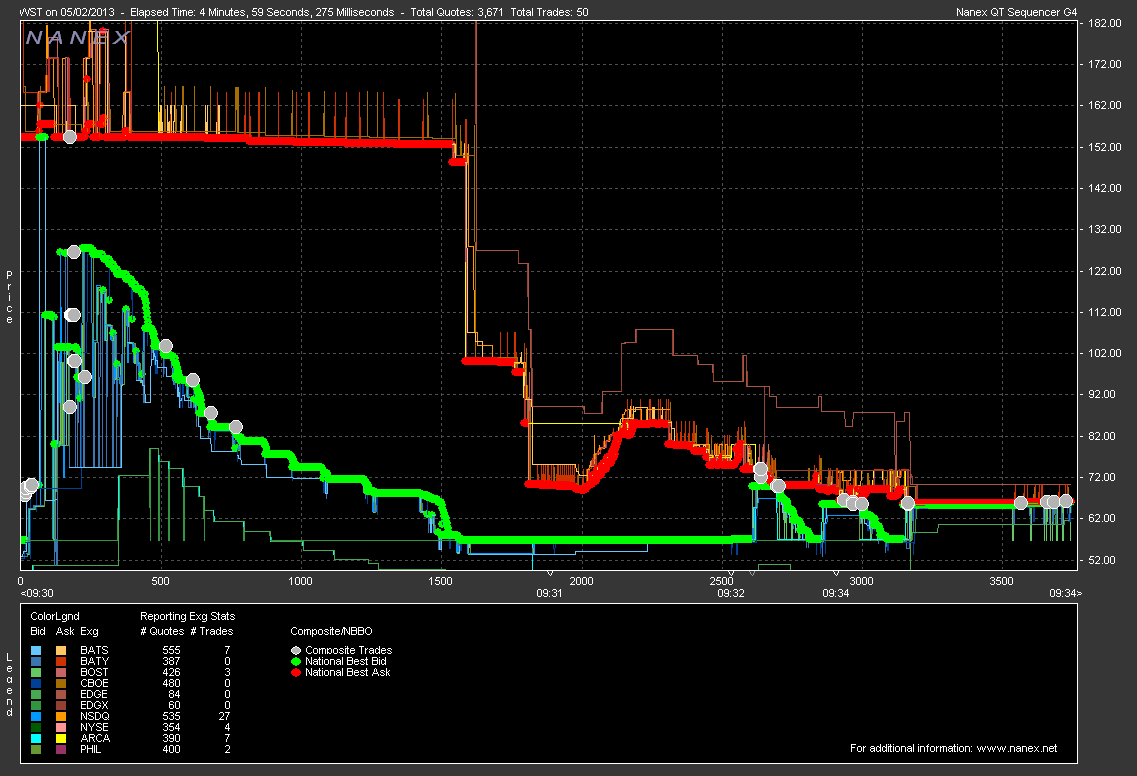Screen dimensions: 1137x776
Task: Click the 1500 tick label on x-axis
Action: [440, 581]
